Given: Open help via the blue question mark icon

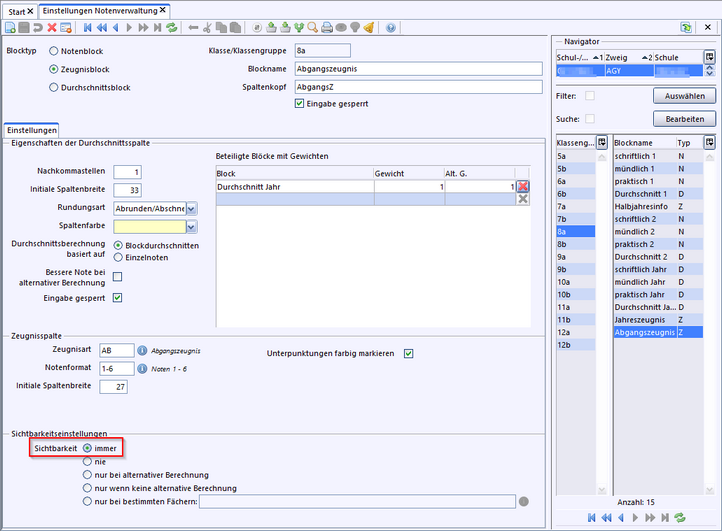Looking at the screenshot, I should pyautogui.click(x=390, y=28).
